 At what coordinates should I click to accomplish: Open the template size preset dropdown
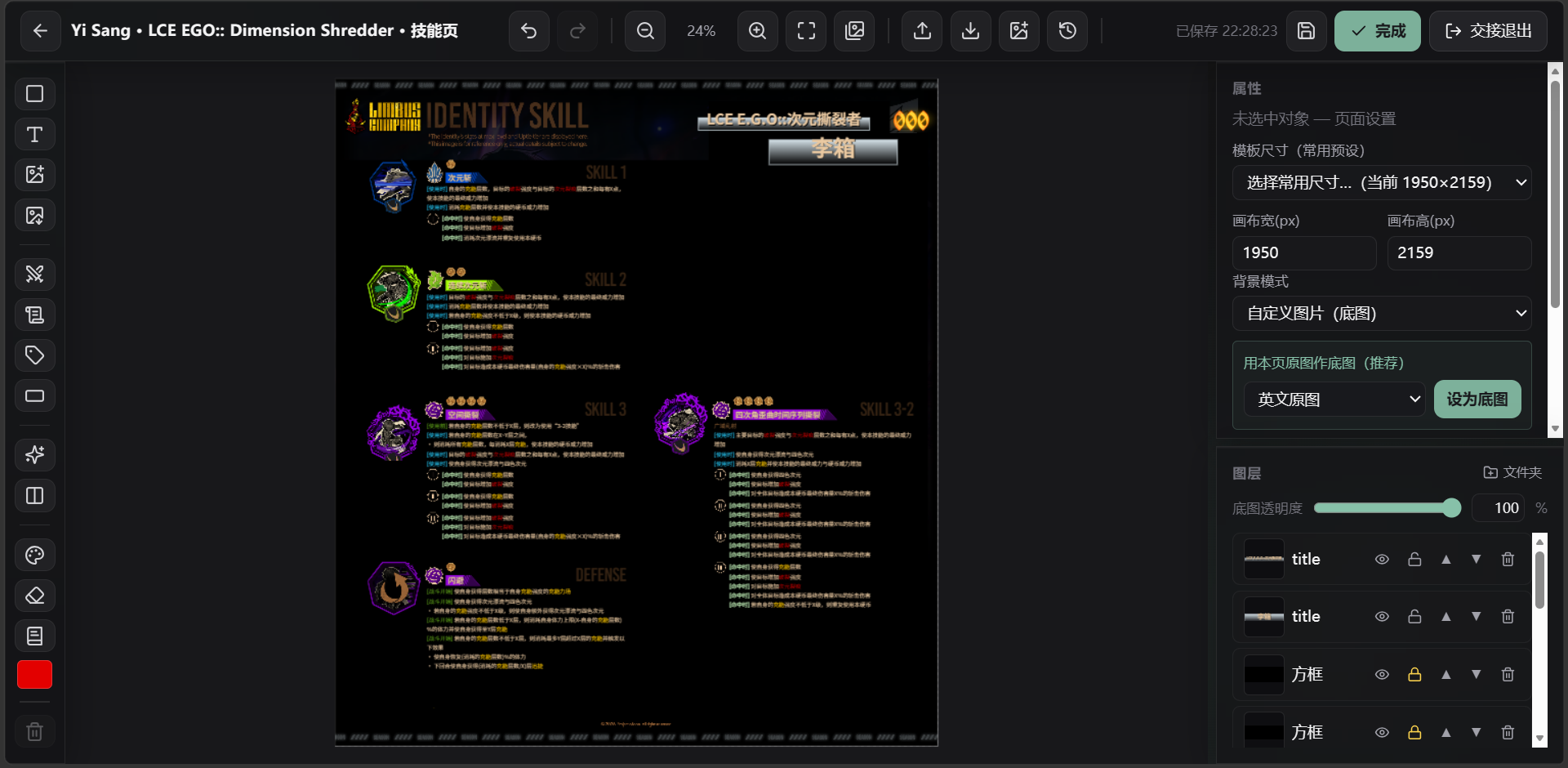(1382, 183)
